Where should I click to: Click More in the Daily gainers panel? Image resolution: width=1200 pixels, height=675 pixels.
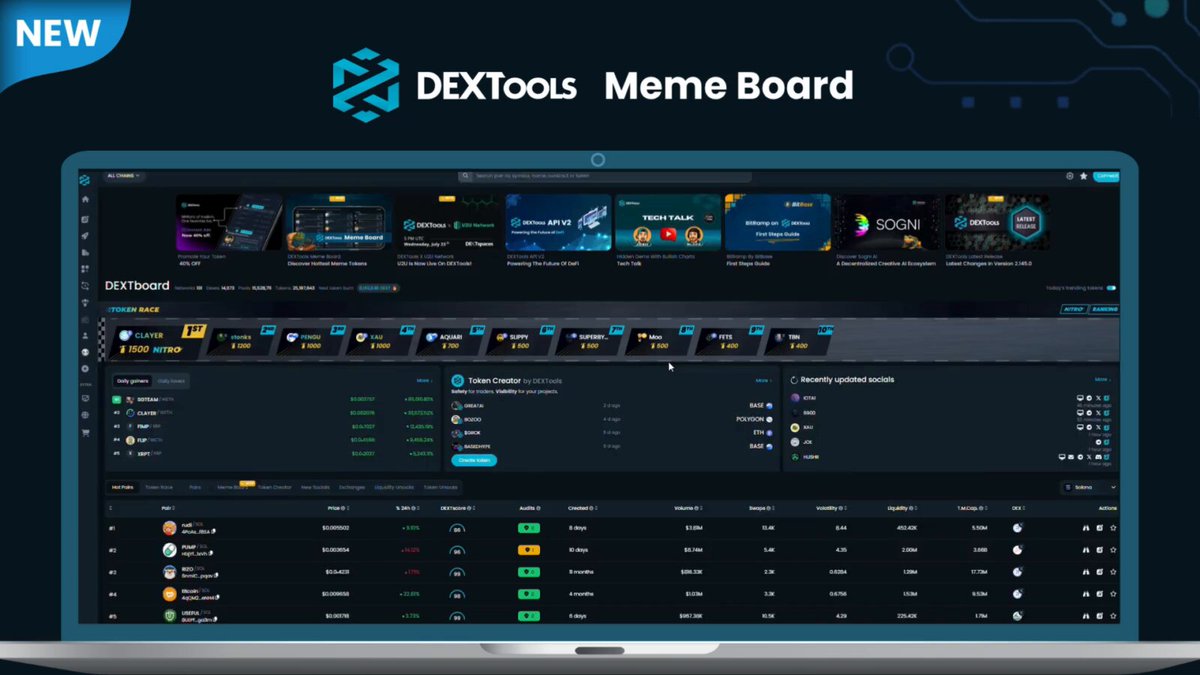pyautogui.click(x=424, y=380)
